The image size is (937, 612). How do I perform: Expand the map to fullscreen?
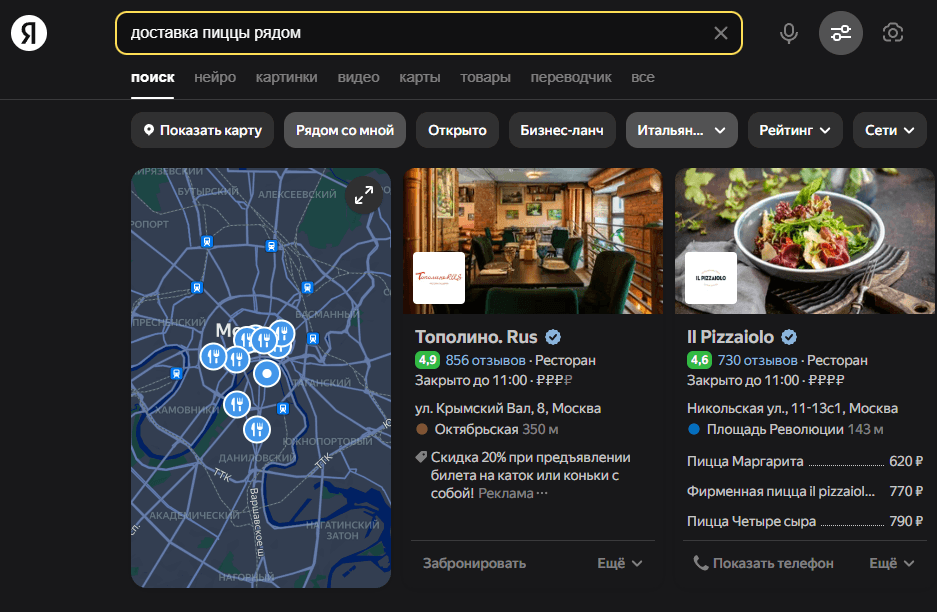click(364, 195)
